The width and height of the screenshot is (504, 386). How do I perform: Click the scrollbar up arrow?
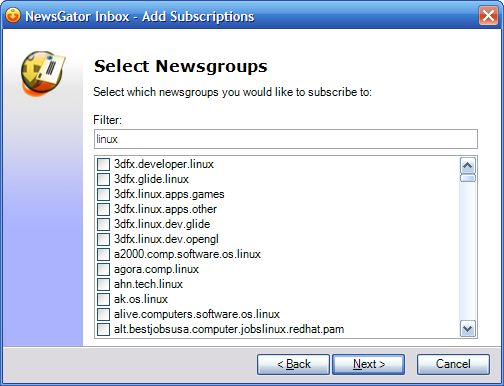pos(468,165)
